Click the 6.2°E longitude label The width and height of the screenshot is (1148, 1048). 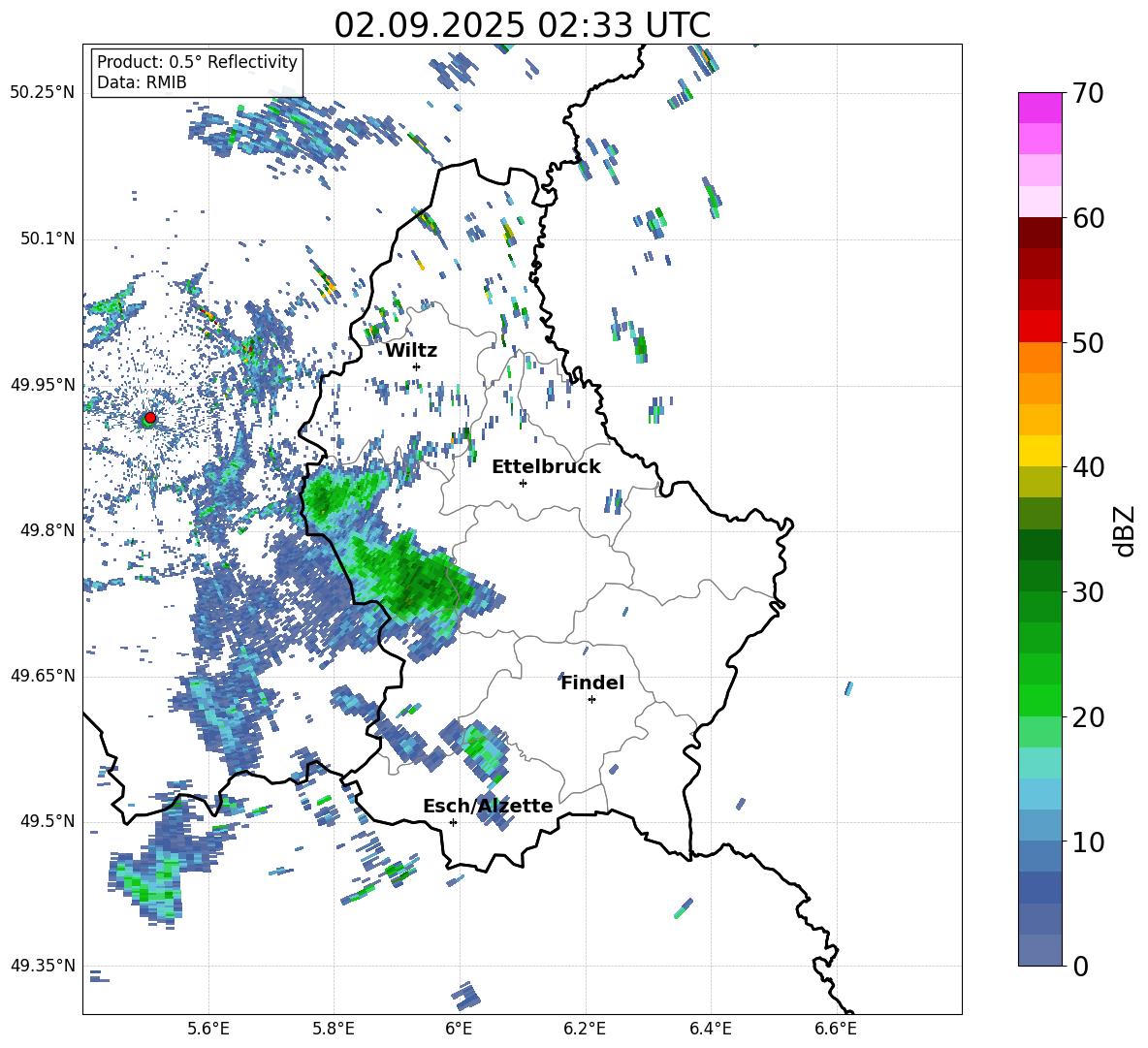click(x=585, y=1029)
